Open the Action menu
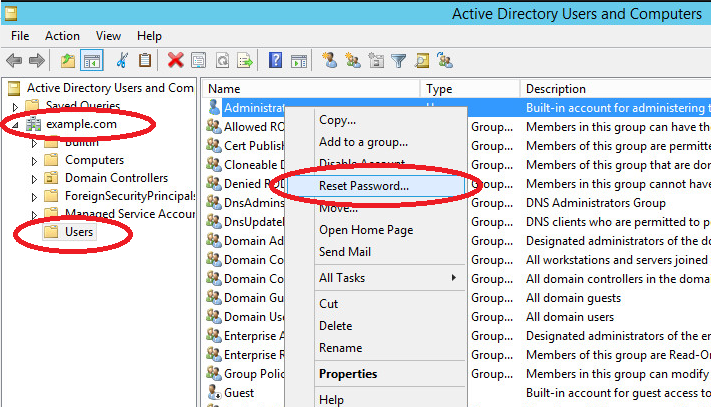The height and width of the screenshot is (407, 711). tap(62, 35)
